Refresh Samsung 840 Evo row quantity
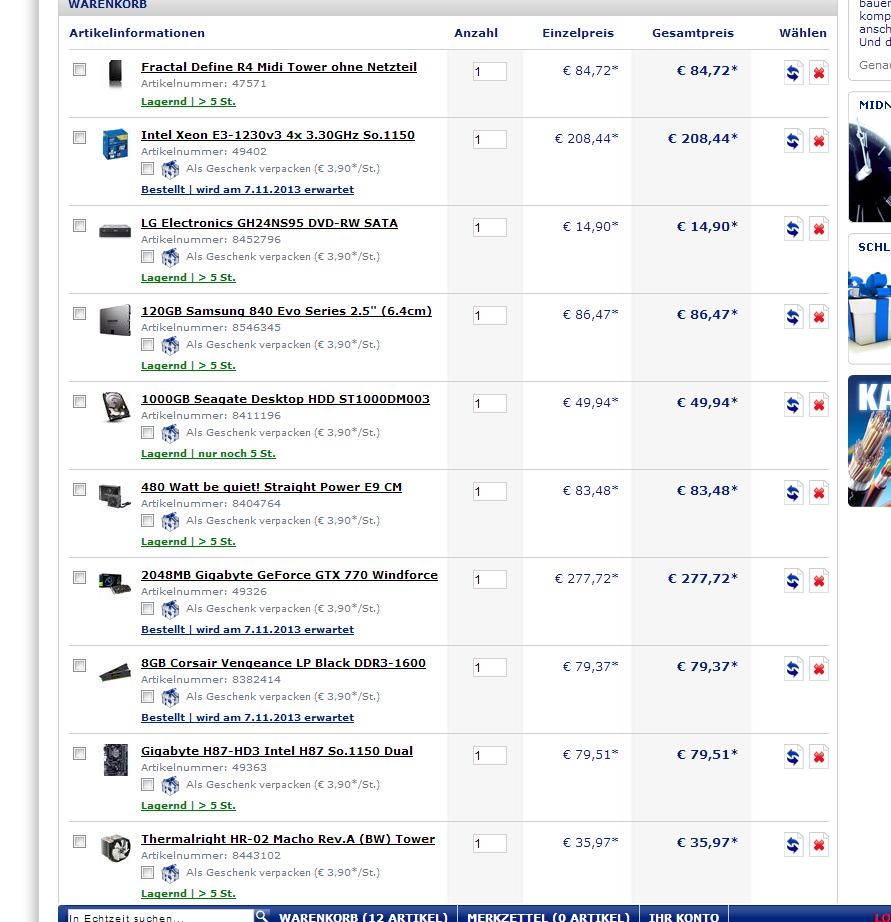This screenshot has width=891, height=922. click(793, 317)
